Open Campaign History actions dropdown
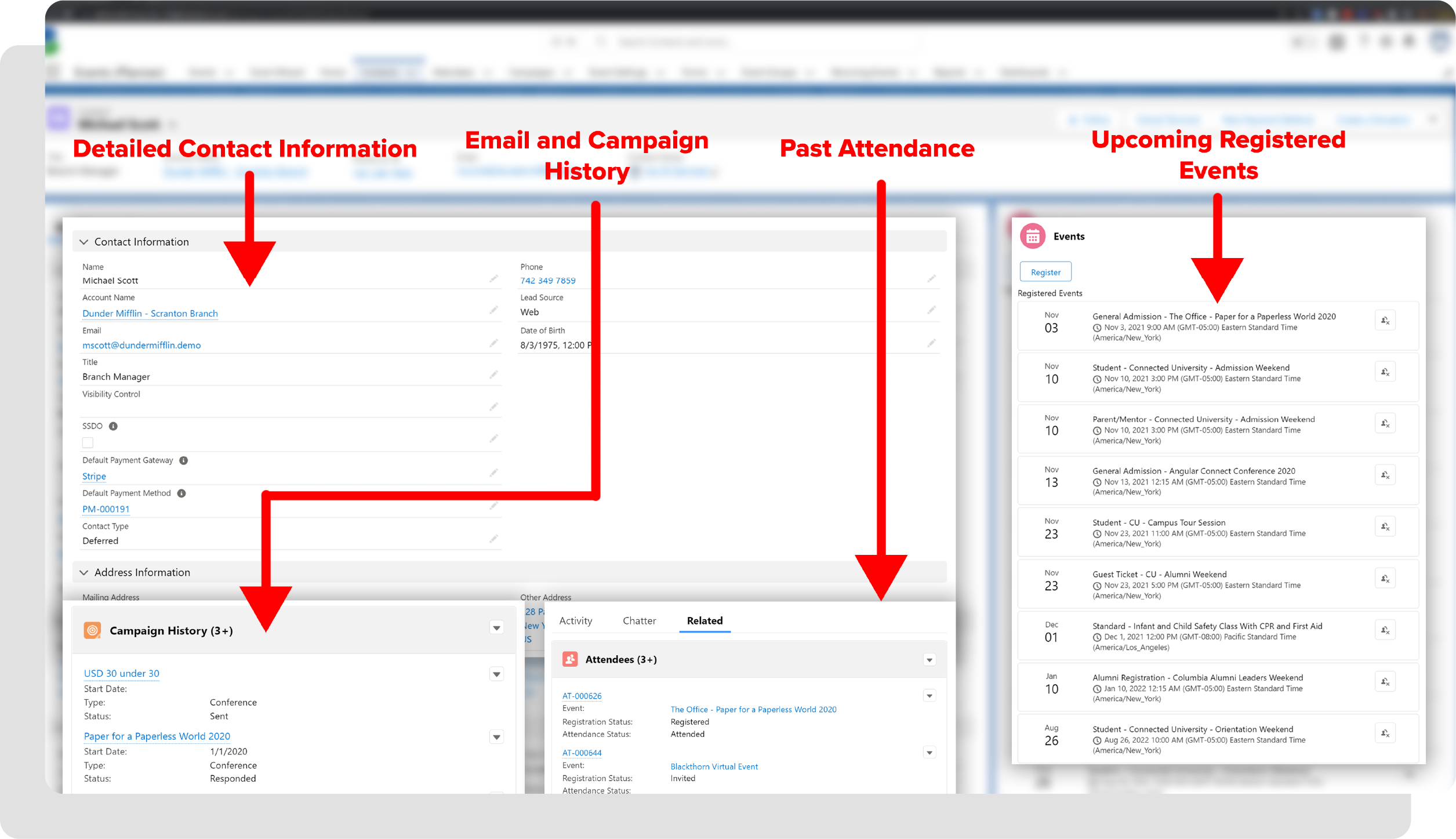 (x=496, y=628)
